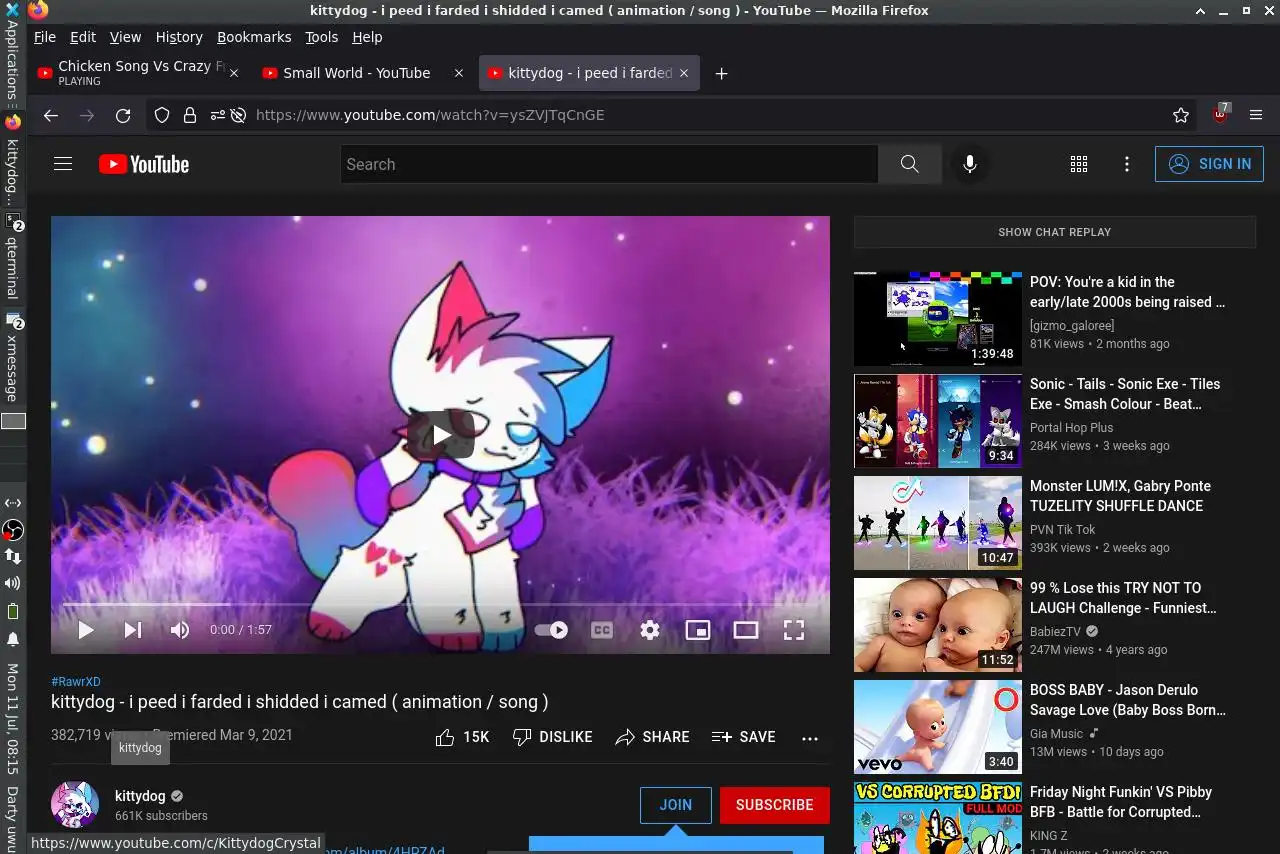Image resolution: width=1280 pixels, height=854 pixels.
Task: Open more actions ellipsis below the video
Action: tap(810, 738)
